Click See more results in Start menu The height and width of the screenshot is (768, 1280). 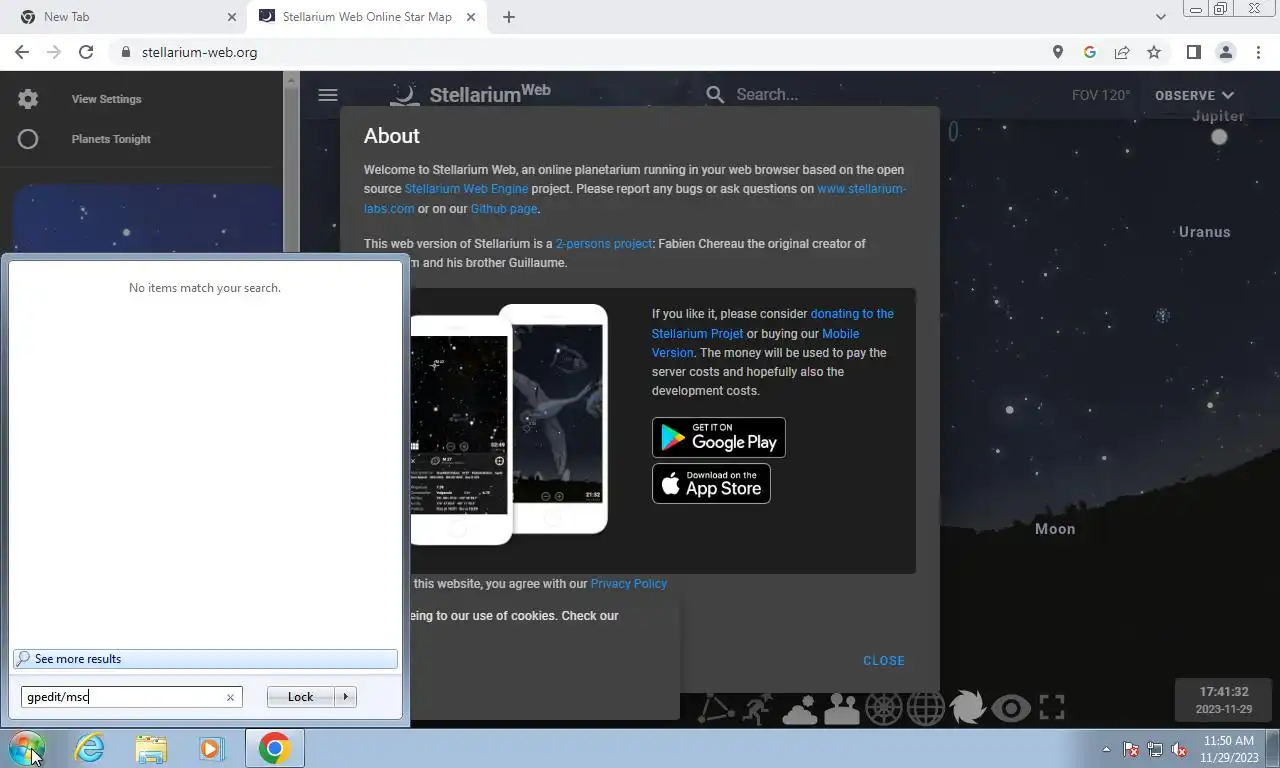[x=205, y=659]
